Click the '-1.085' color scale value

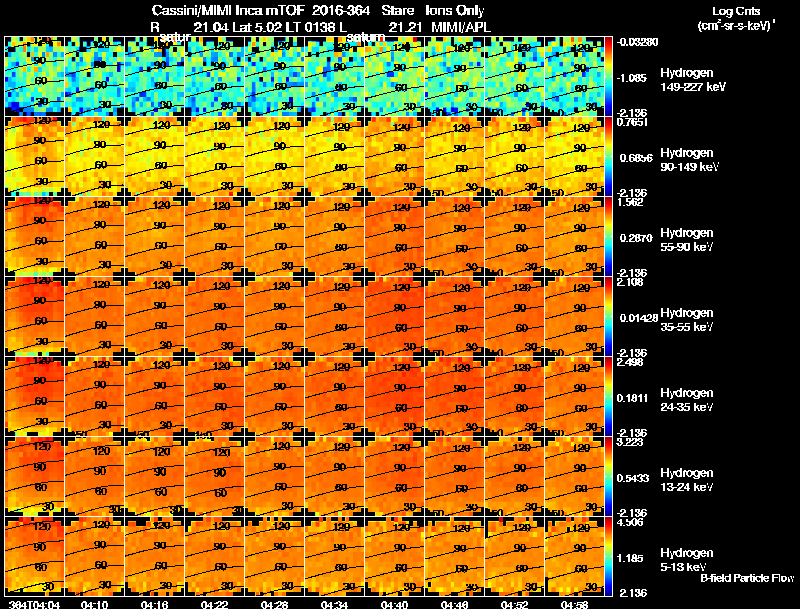[632, 78]
